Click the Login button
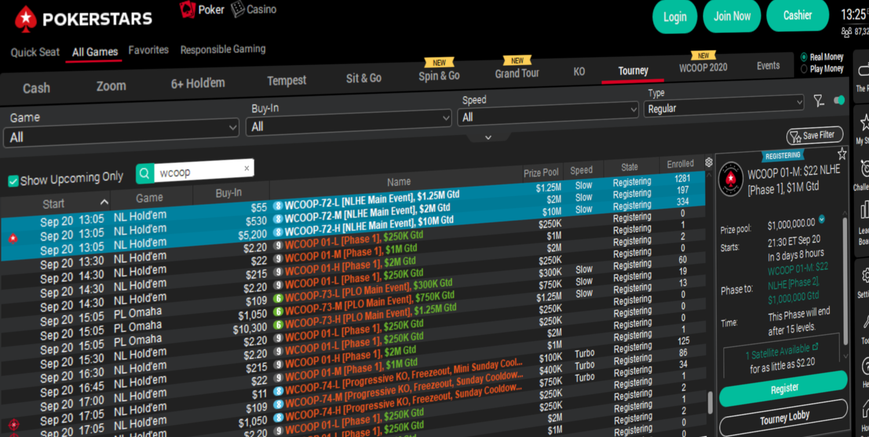Image resolution: width=869 pixels, height=437 pixels. tap(674, 17)
